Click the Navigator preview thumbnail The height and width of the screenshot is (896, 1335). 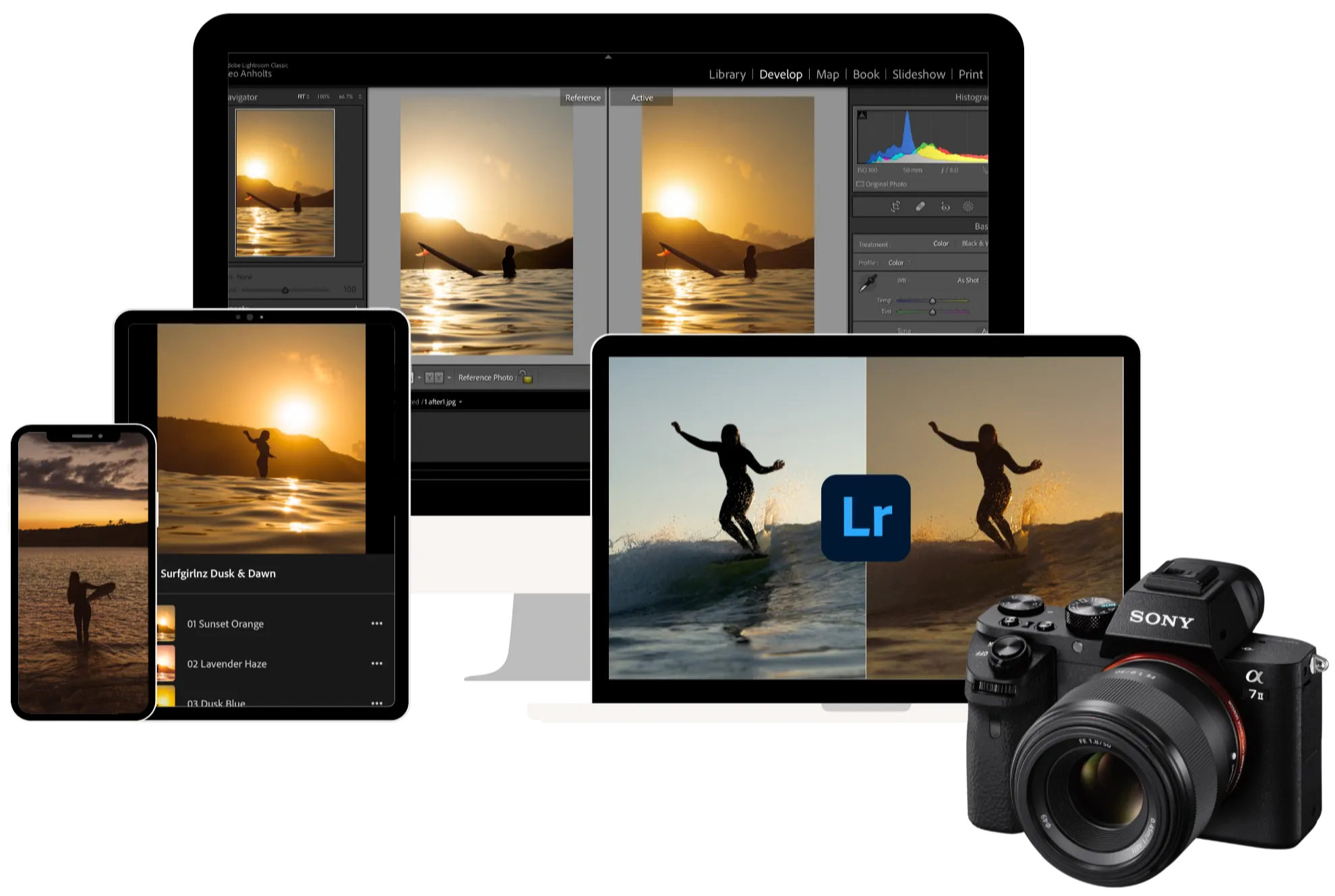pos(285,182)
